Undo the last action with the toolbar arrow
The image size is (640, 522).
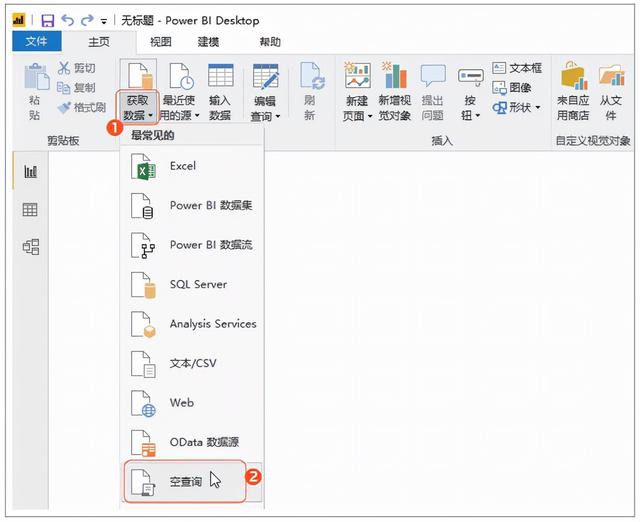tap(68, 20)
